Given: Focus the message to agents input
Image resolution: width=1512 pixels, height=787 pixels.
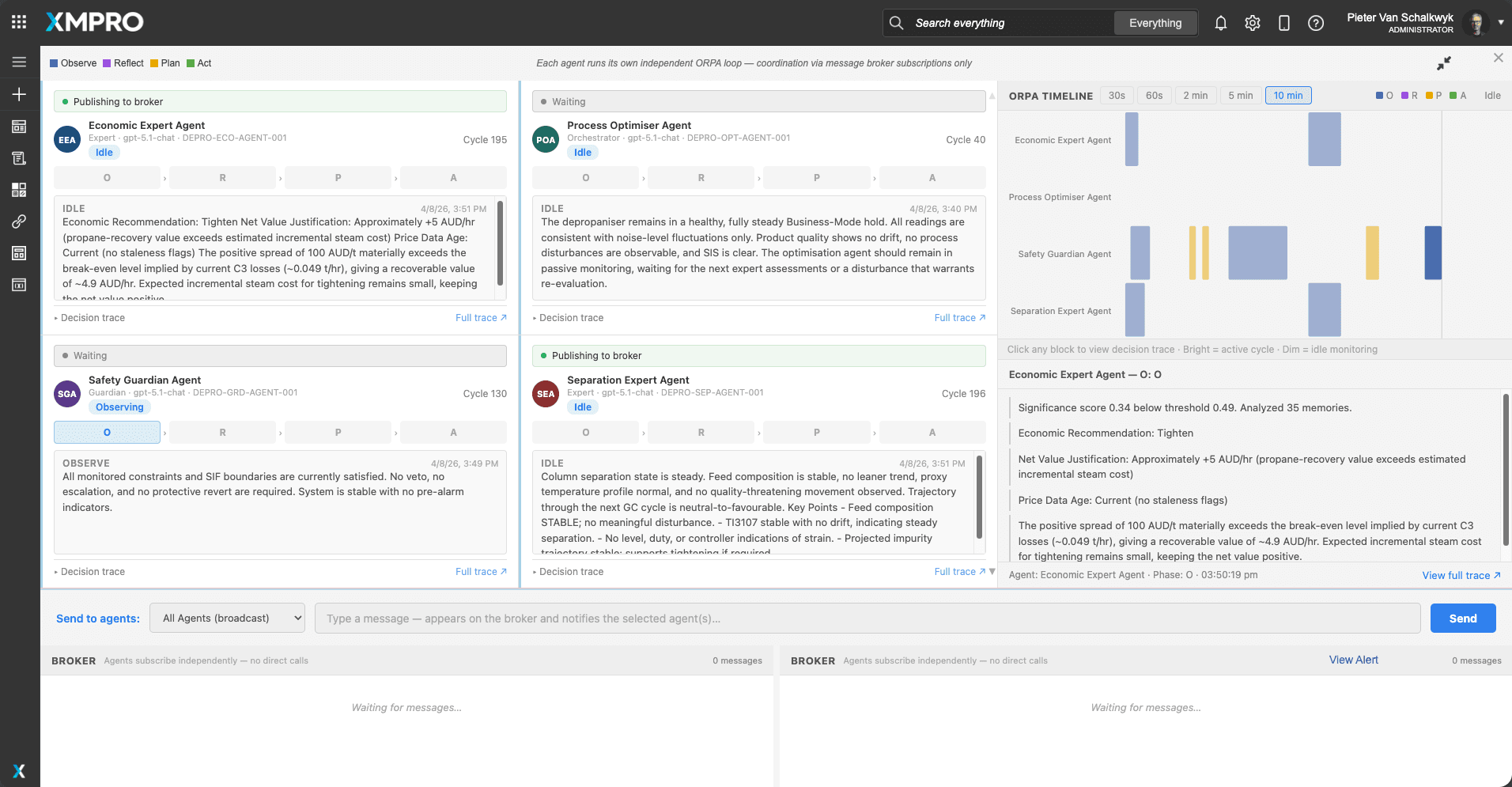Looking at the screenshot, I should click(868, 619).
